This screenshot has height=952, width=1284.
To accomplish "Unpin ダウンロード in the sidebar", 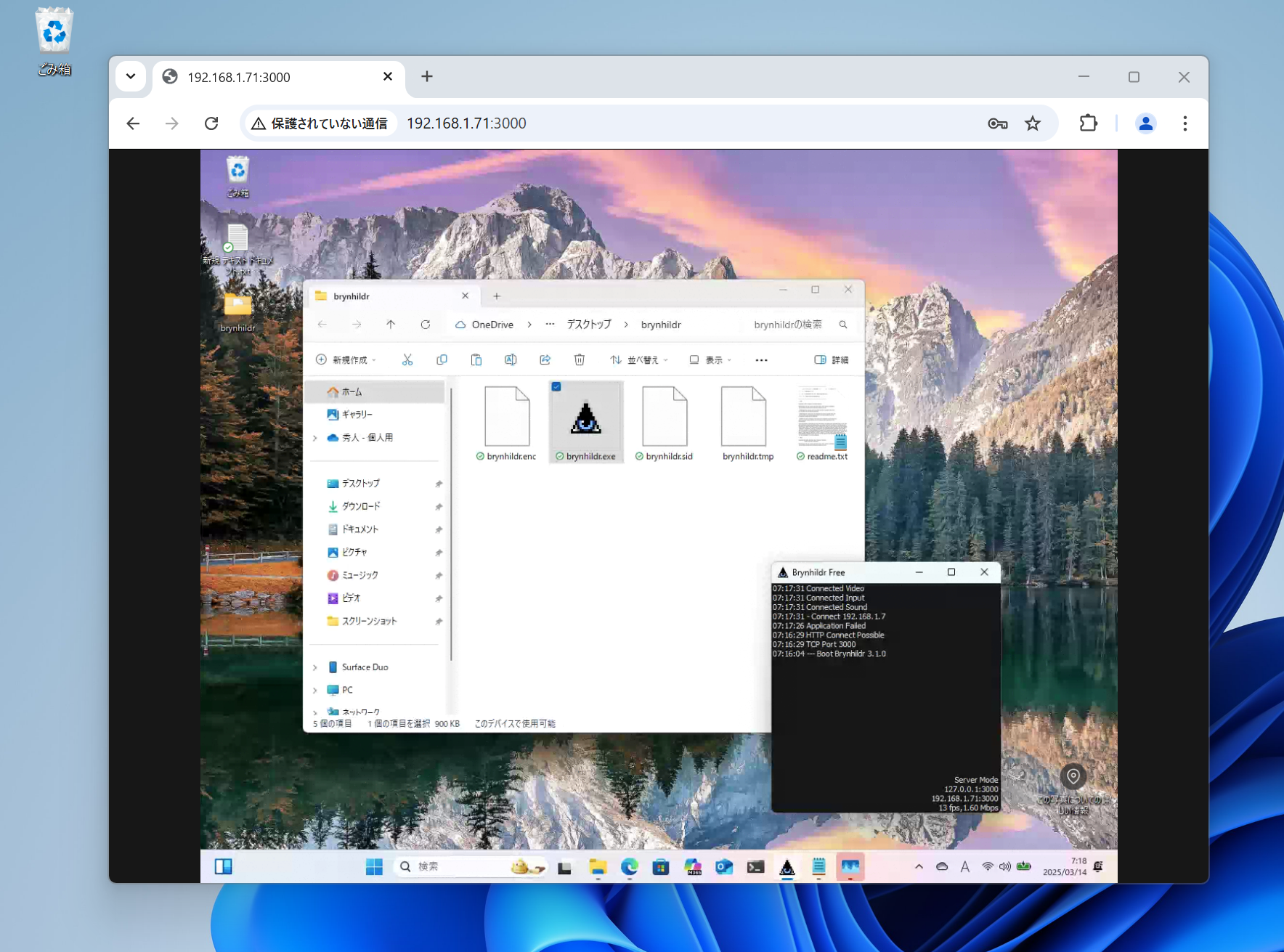I will click(439, 506).
